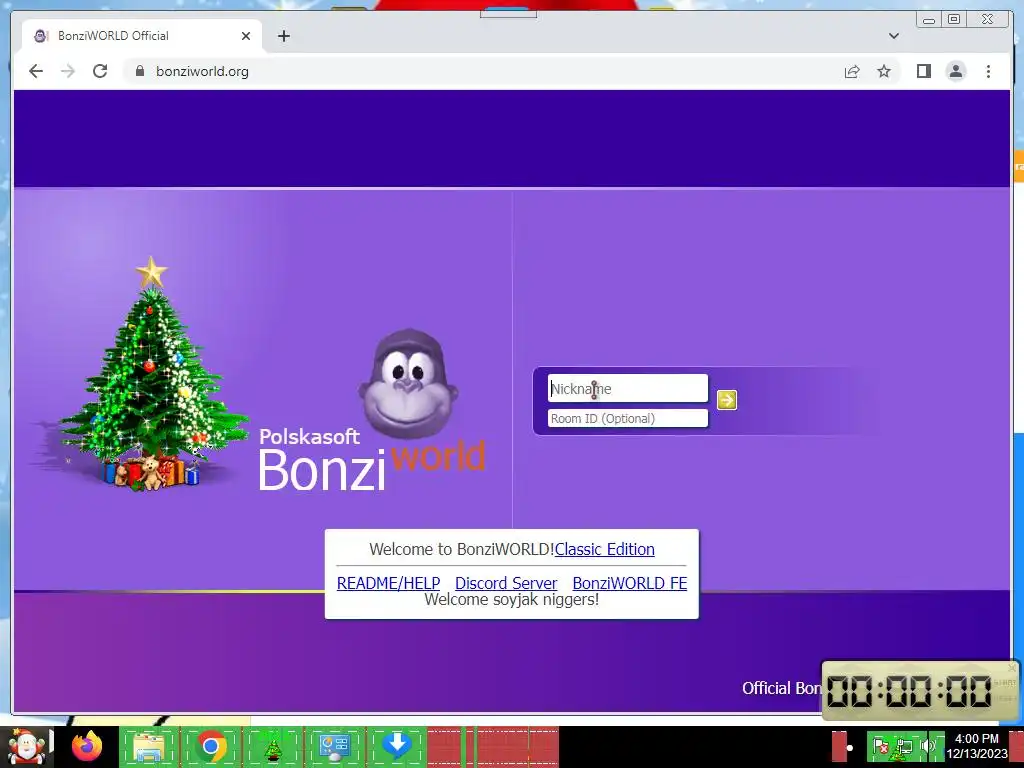Viewport: 1024px width, 768px height.
Task: Close the Chrome window
Action: click(x=988, y=20)
